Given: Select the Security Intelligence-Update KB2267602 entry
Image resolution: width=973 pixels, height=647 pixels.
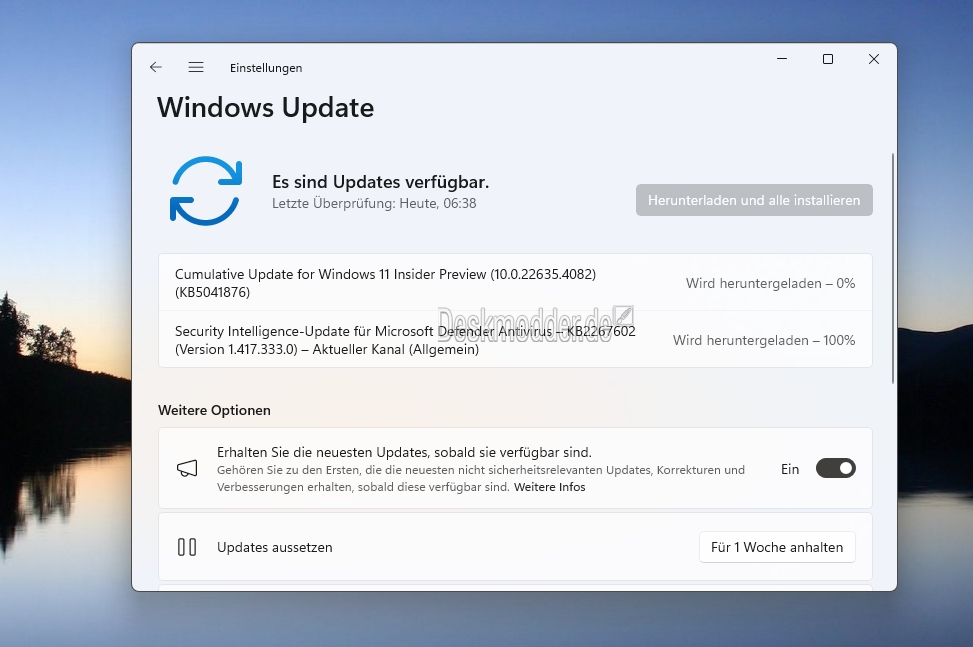Looking at the screenshot, I should coord(515,339).
